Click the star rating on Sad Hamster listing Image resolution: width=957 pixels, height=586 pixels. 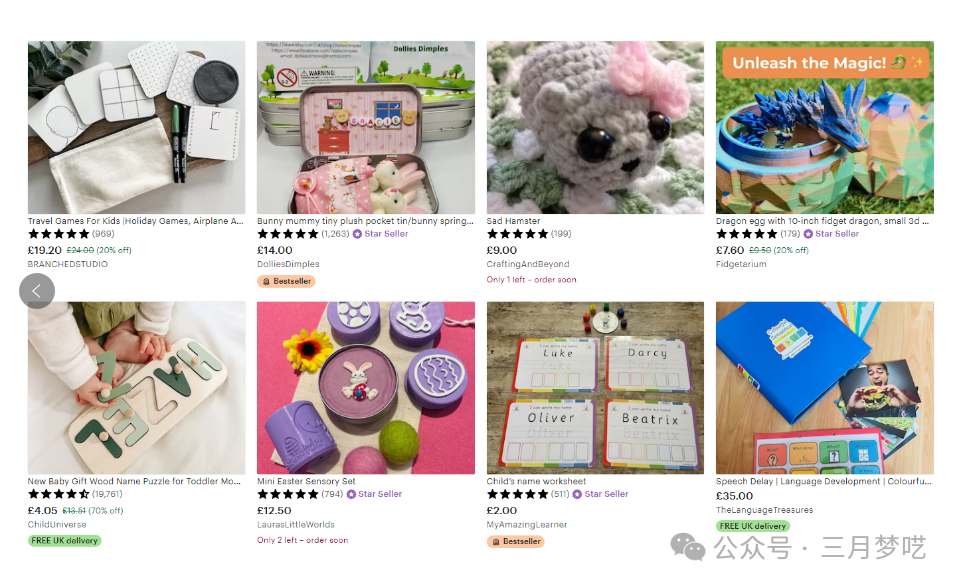coord(518,234)
